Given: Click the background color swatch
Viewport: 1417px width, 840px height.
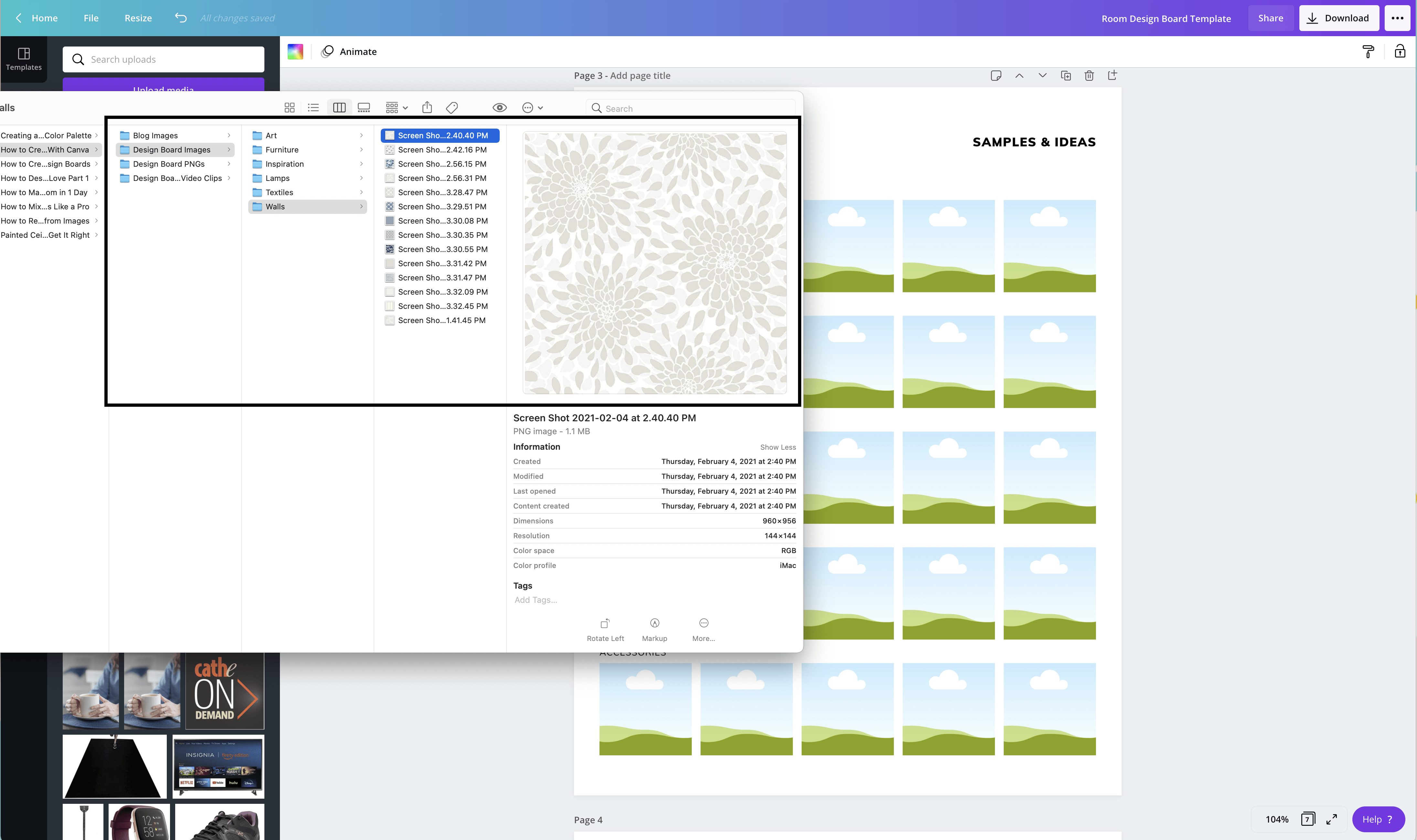Looking at the screenshot, I should [x=295, y=51].
